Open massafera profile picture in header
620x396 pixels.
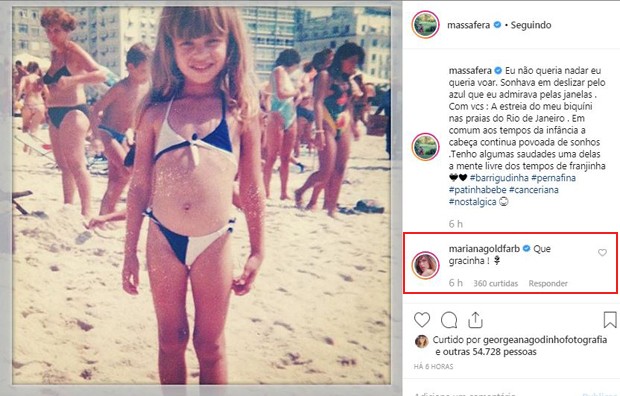point(425,25)
